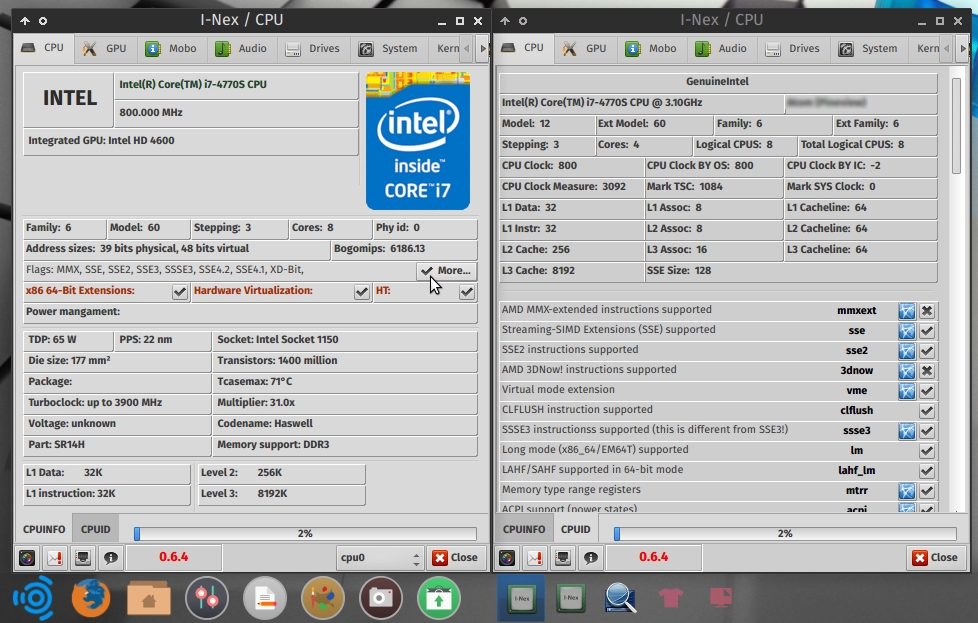
Task: Go to the System tab in the left window
Action: [387, 49]
